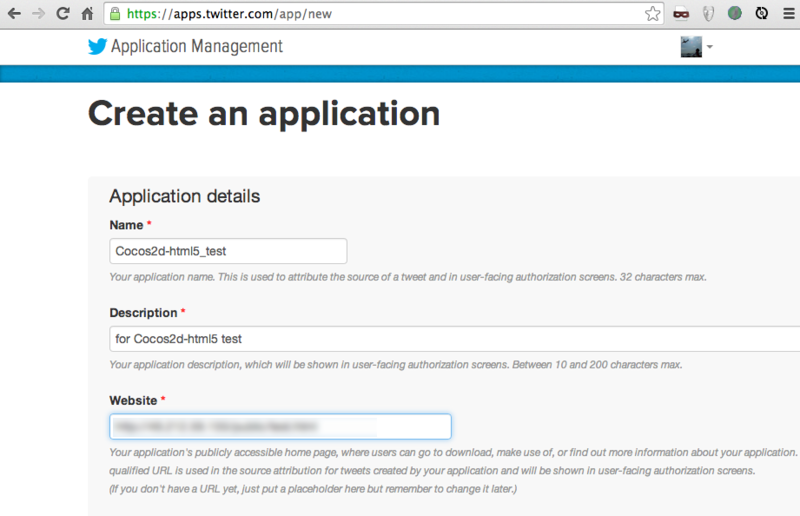Click the Create an application heading
The height and width of the screenshot is (516, 800).
(264, 114)
